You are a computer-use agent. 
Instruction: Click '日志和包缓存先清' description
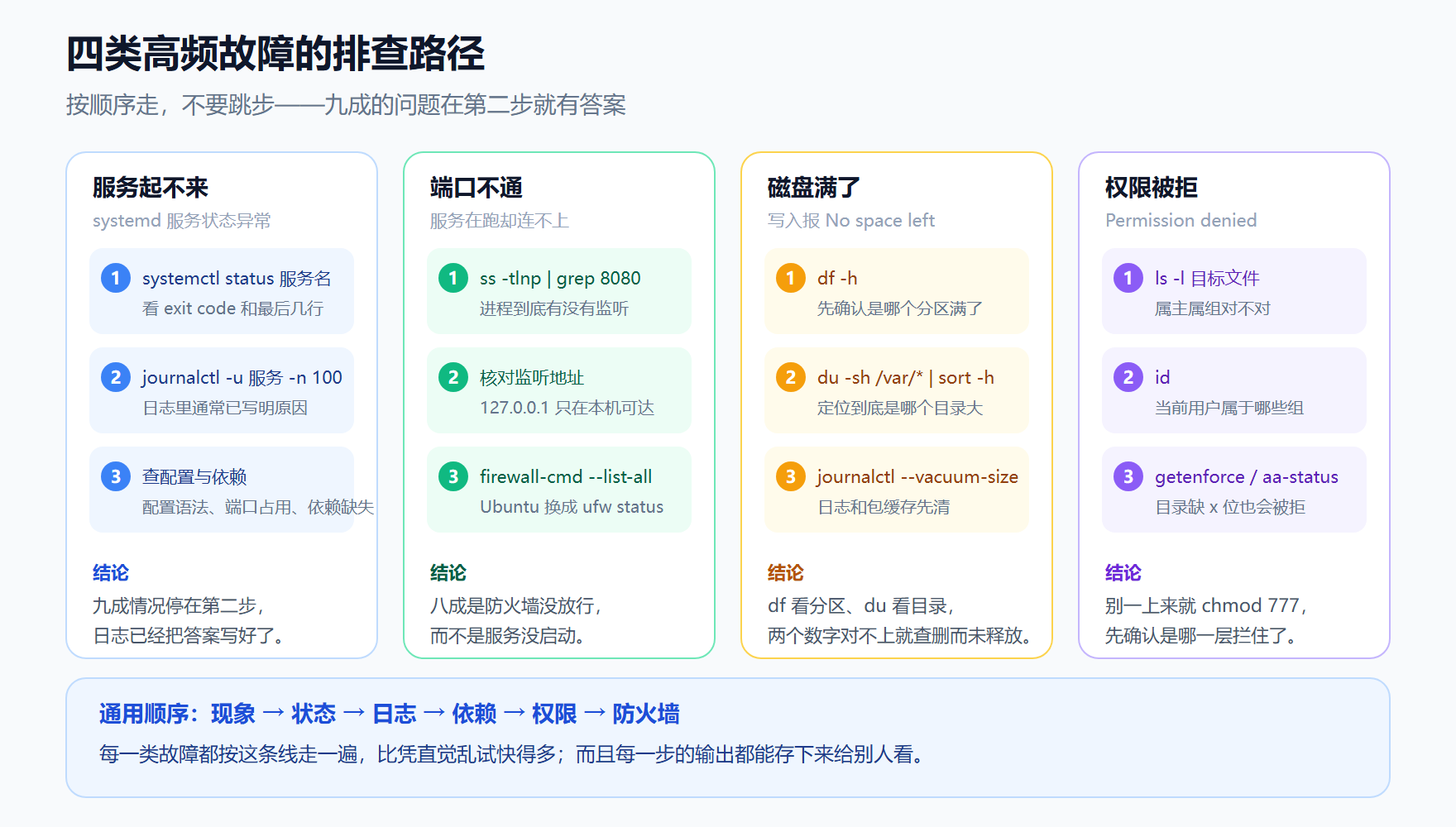tap(884, 507)
